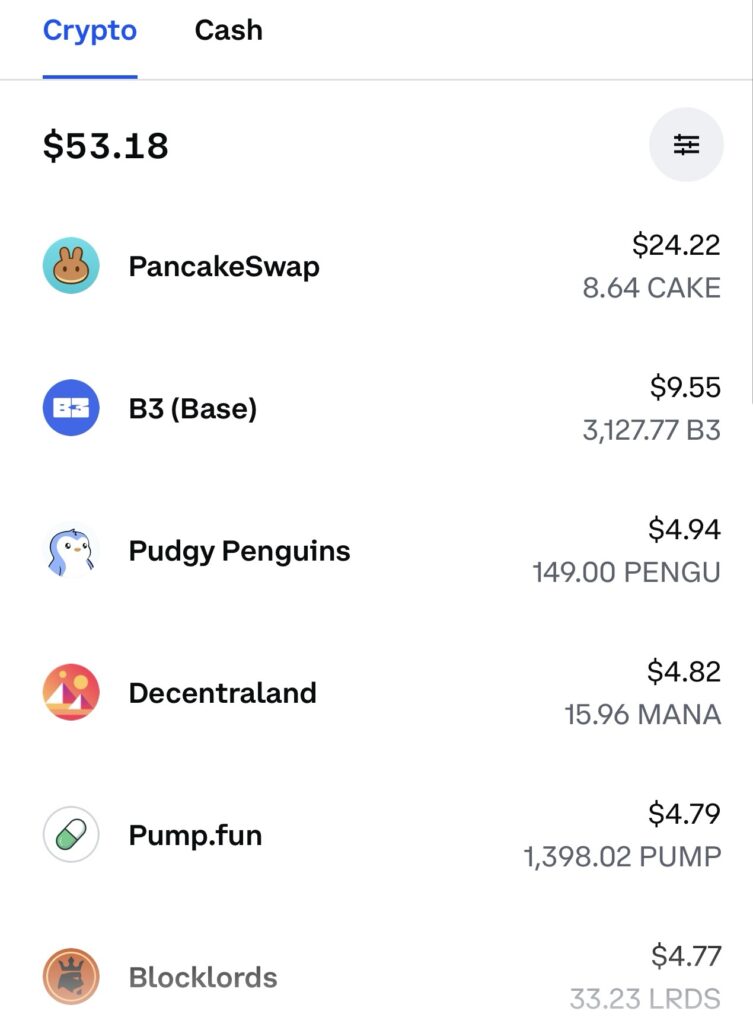Select the Pudgy Penguins asset name
Viewport: 753px width, 1024px height.
pos(239,552)
